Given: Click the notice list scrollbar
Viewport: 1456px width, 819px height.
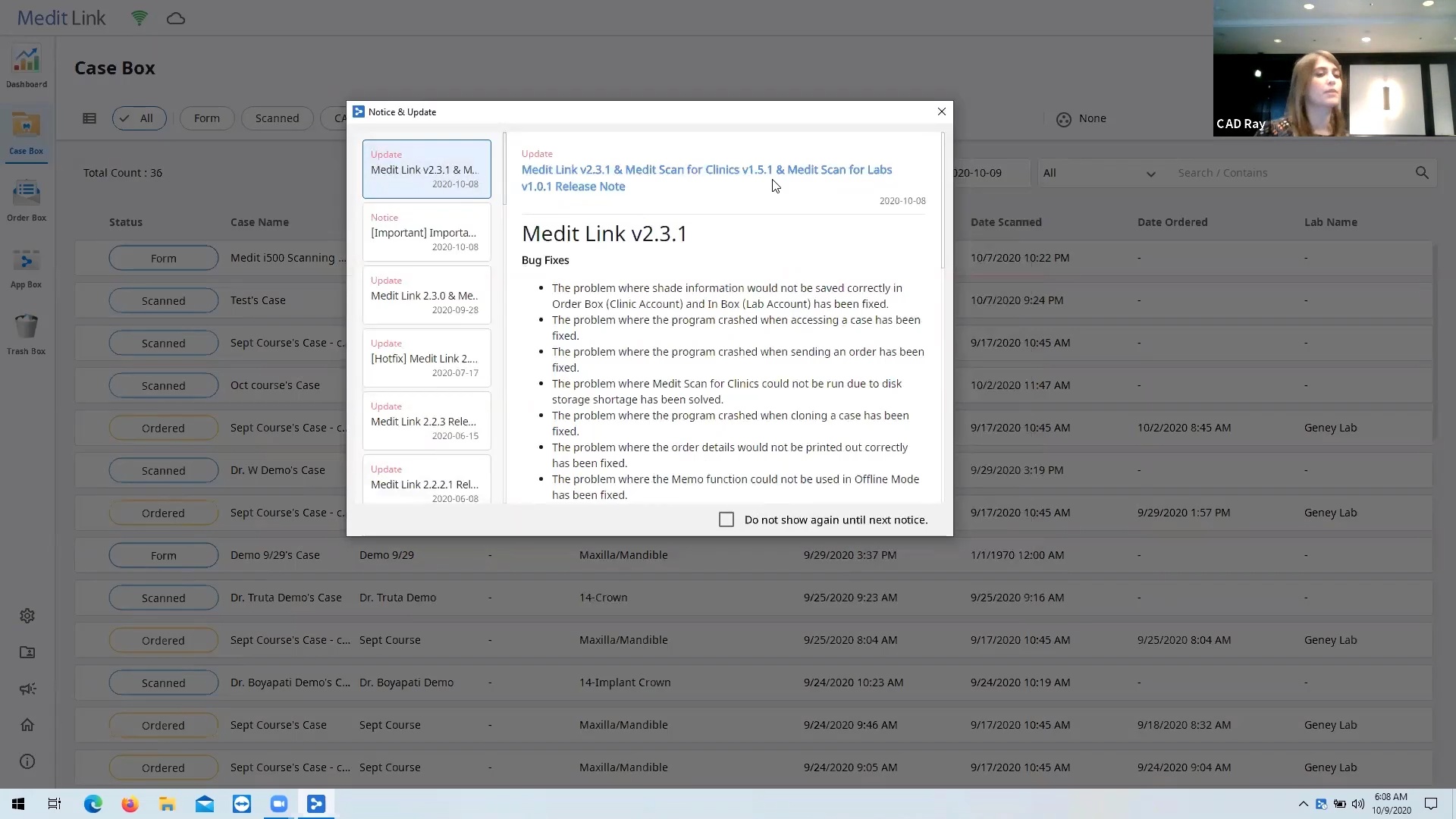Looking at the screenshot, I should coord(504,169).
